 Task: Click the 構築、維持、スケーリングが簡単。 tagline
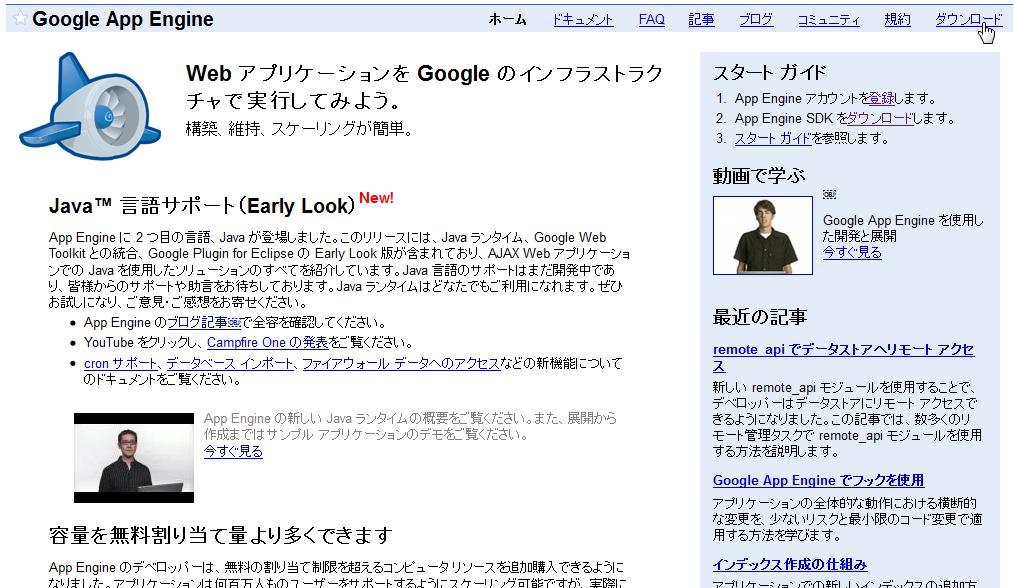299,129
